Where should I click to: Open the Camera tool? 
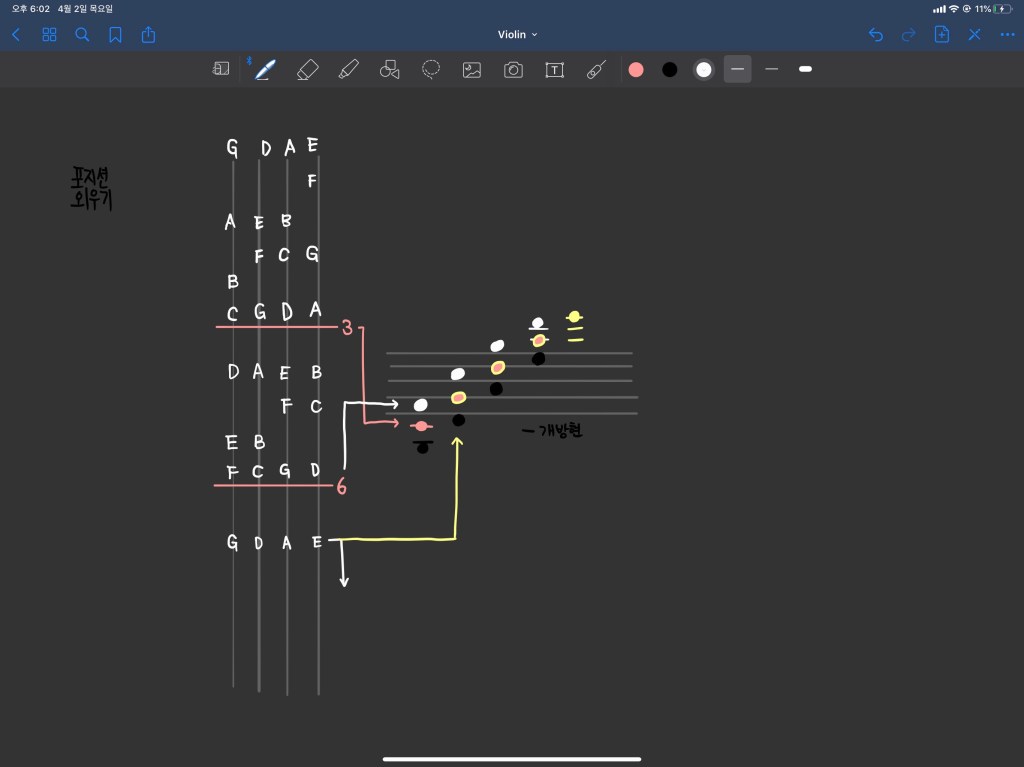513,69
